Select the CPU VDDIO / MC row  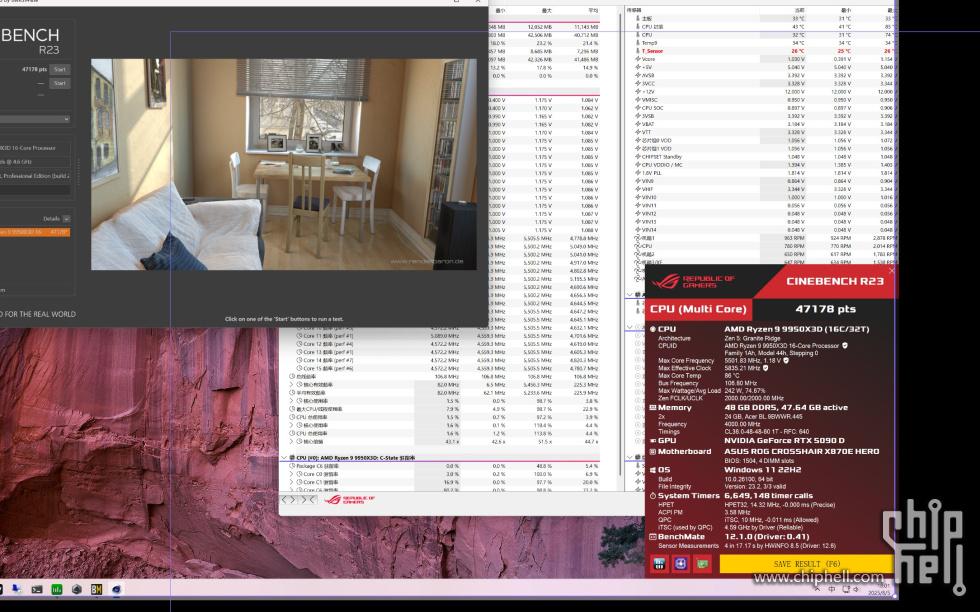764,165
